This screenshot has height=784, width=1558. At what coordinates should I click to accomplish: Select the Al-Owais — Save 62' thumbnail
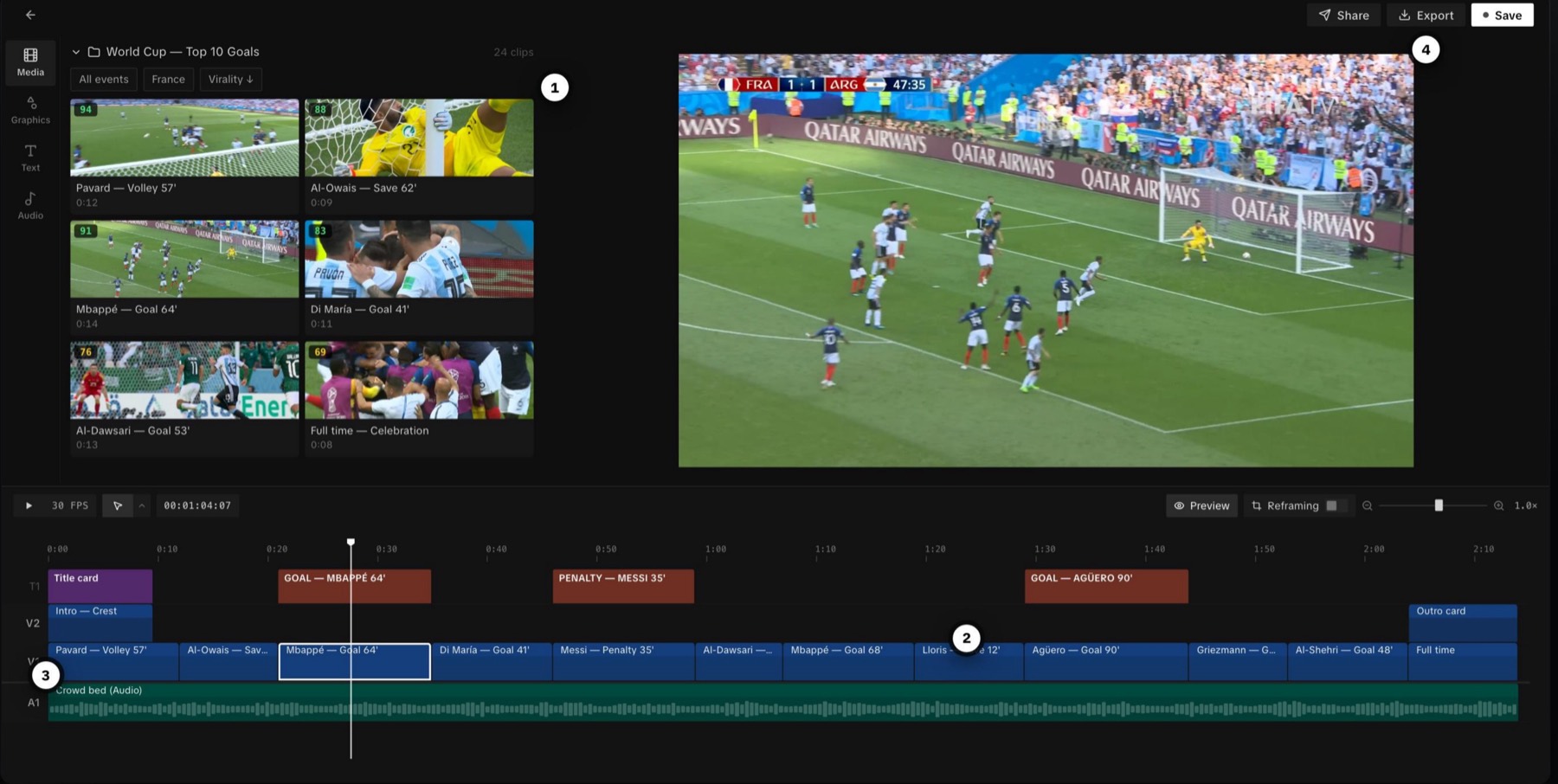[x=419, y=138]
